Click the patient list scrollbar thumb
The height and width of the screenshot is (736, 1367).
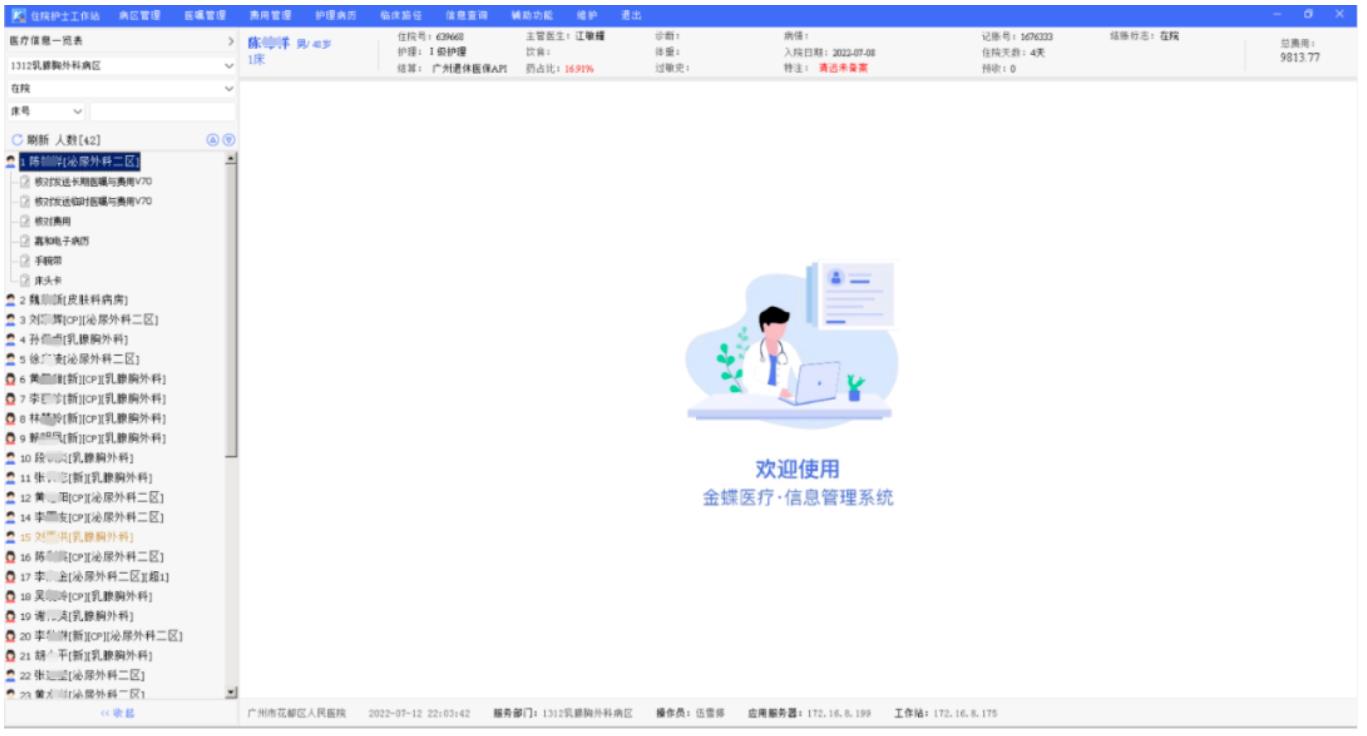point(232,312)
